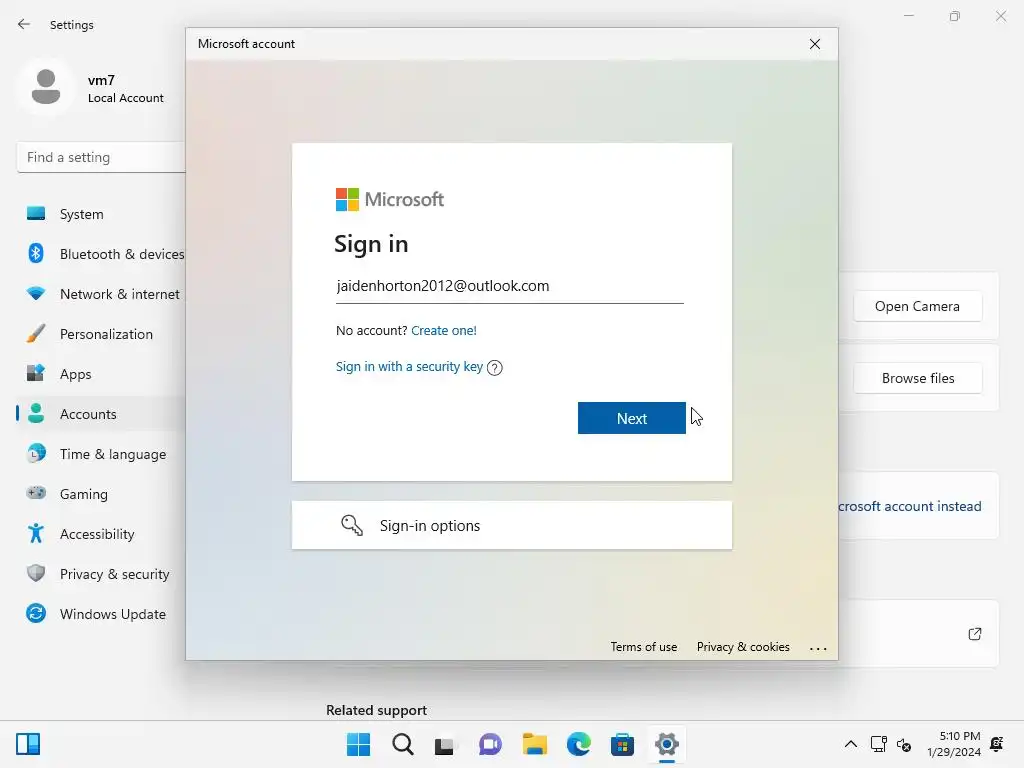Select Bluetooth & devices category
This screenshot has width=1024, height=768.
tap(103, 253)
